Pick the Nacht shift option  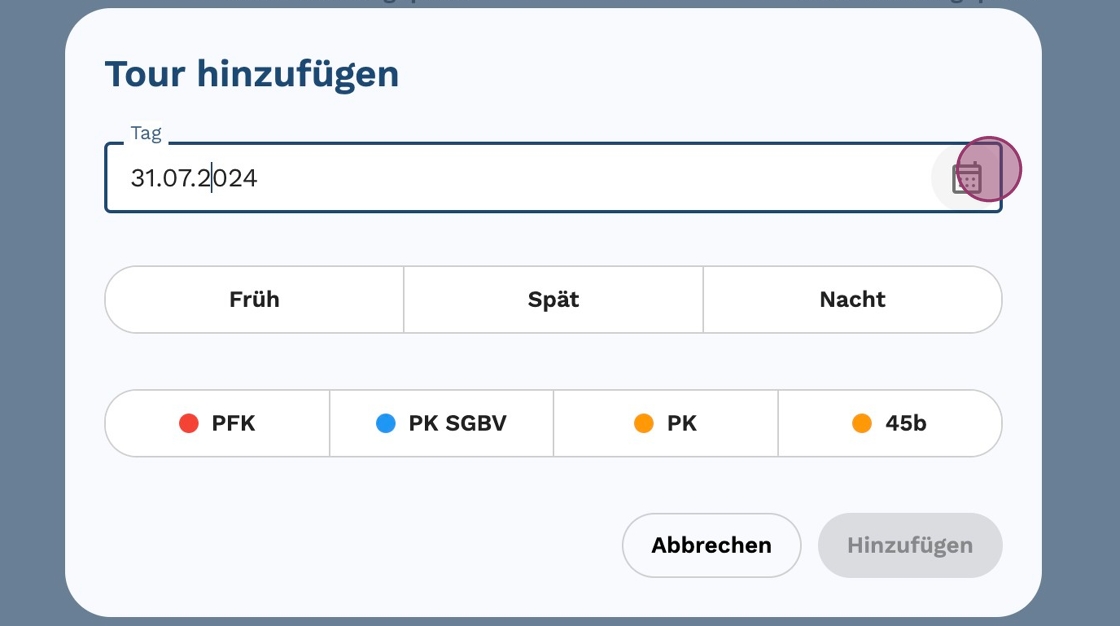(852, 299)
